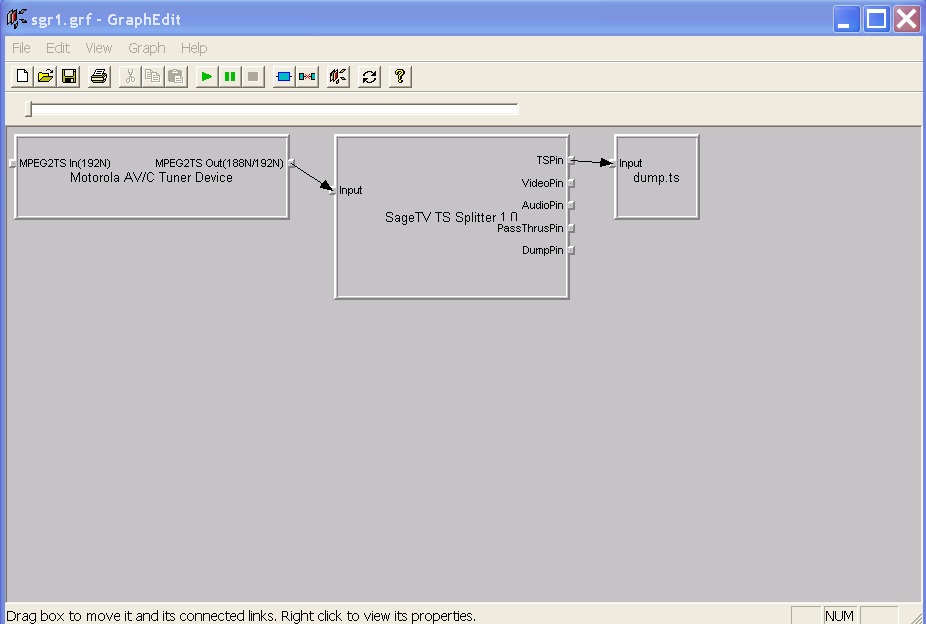
Task: Open a graph file with the folder icon
Action: 46,77
